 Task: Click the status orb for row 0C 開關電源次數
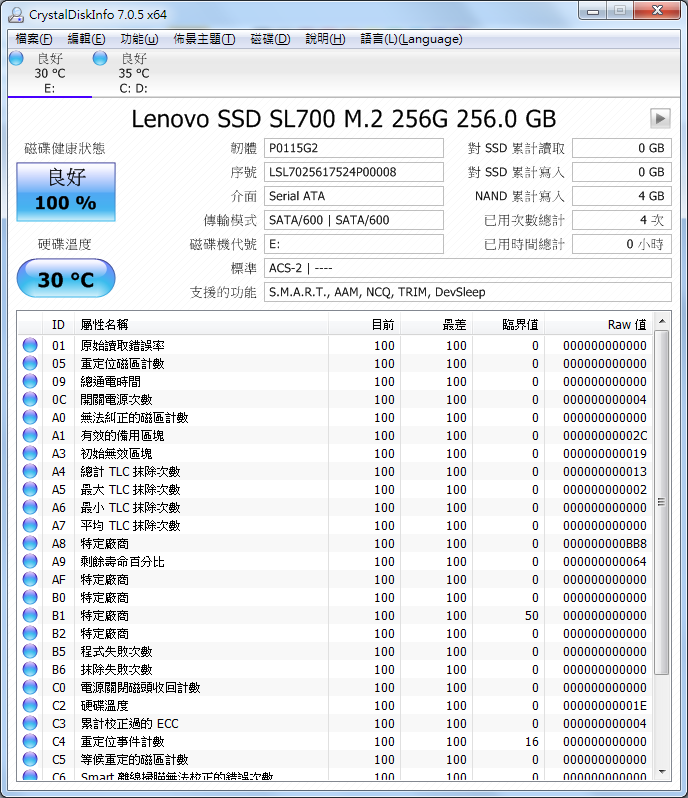coord(30,399)
